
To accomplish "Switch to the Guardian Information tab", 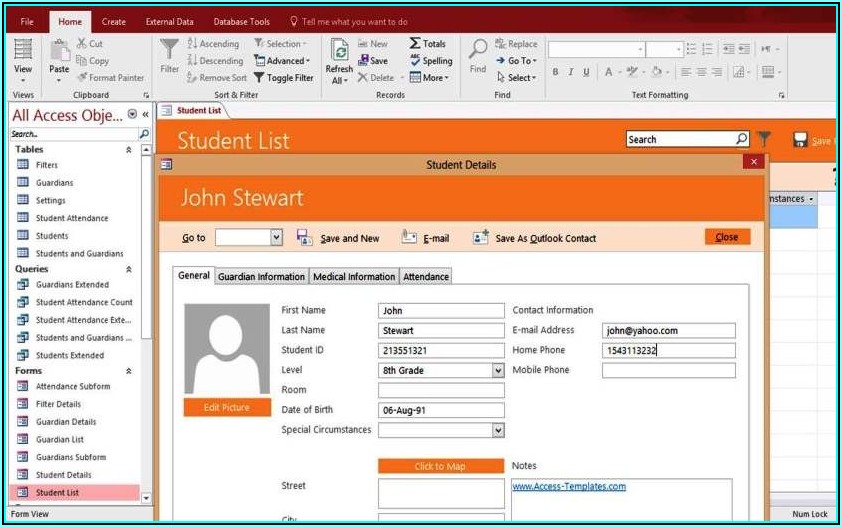I will click(261, 277).
